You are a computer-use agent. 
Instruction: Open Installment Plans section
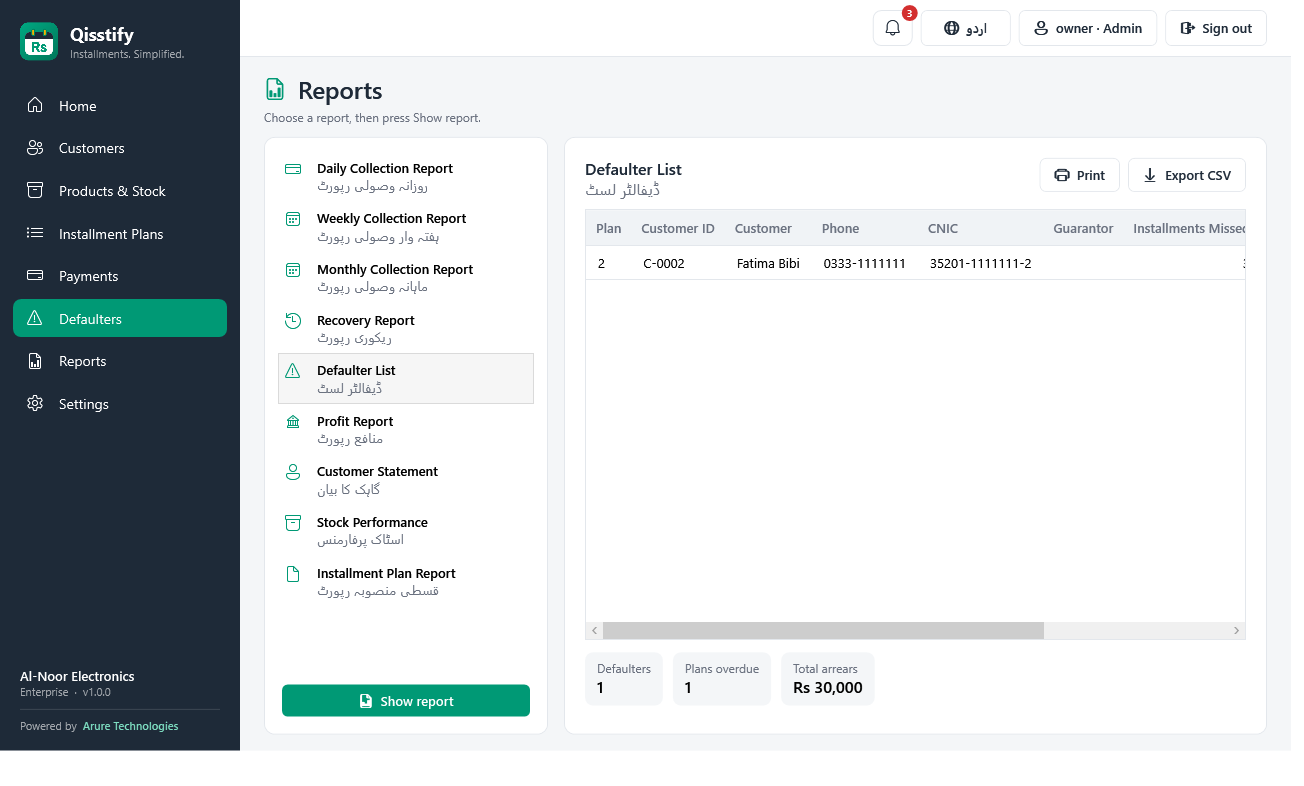(120, 234)
